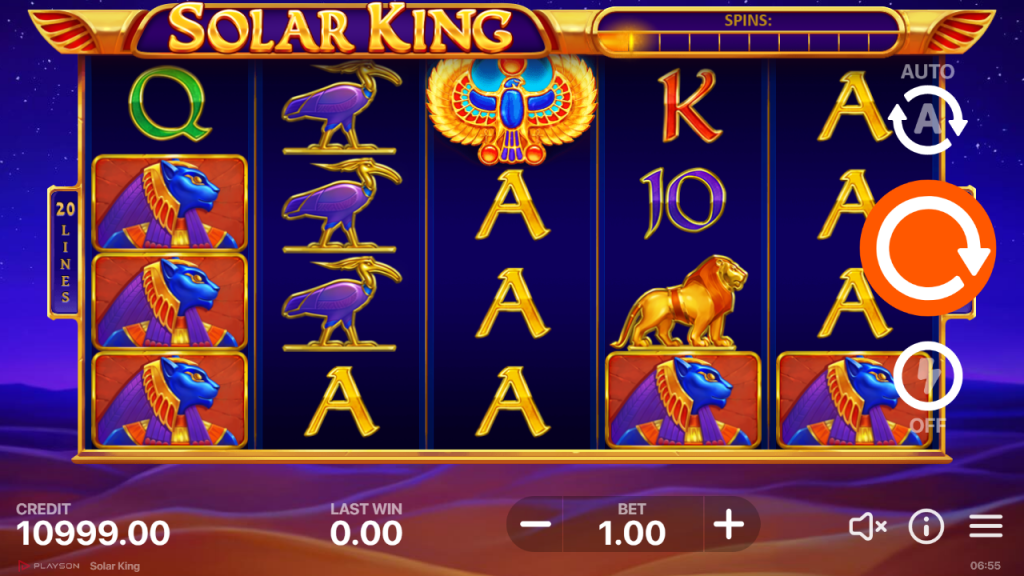
Task: Click the golden lion symbol
Action: (x=680, y=301)
